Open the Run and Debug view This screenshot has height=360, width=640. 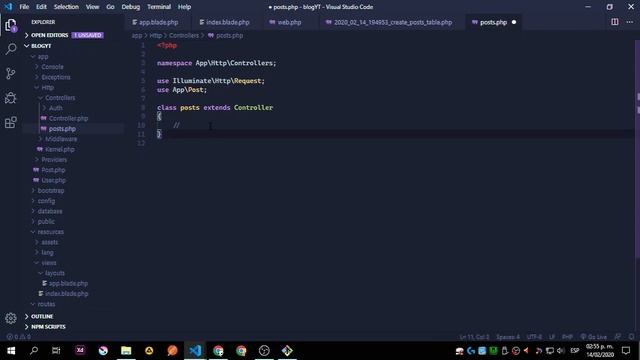(x=11, y=98)
